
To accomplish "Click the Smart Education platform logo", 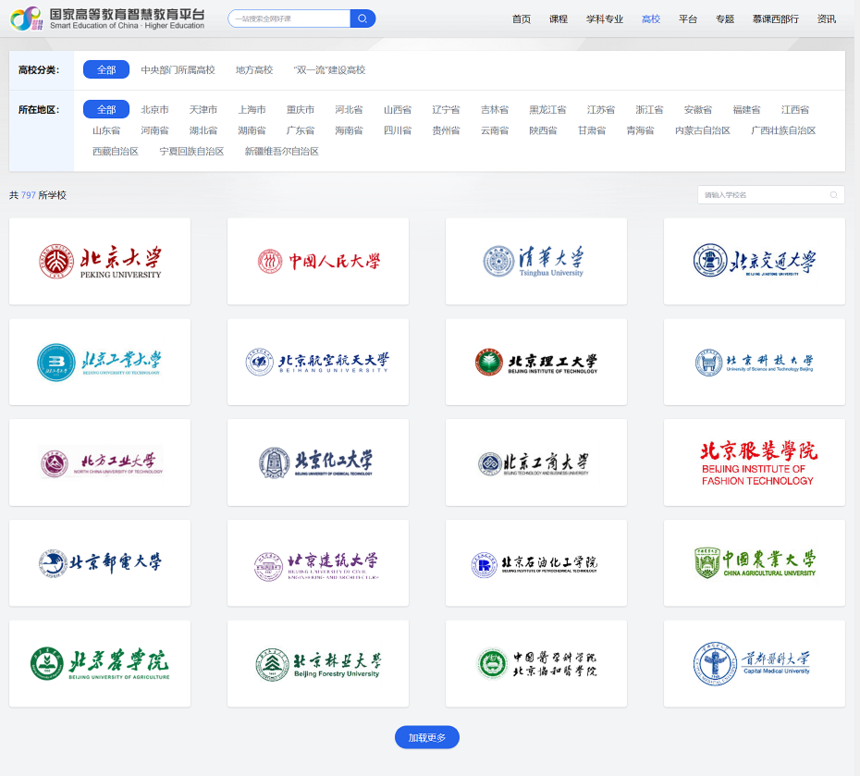I will coord(108,18).
